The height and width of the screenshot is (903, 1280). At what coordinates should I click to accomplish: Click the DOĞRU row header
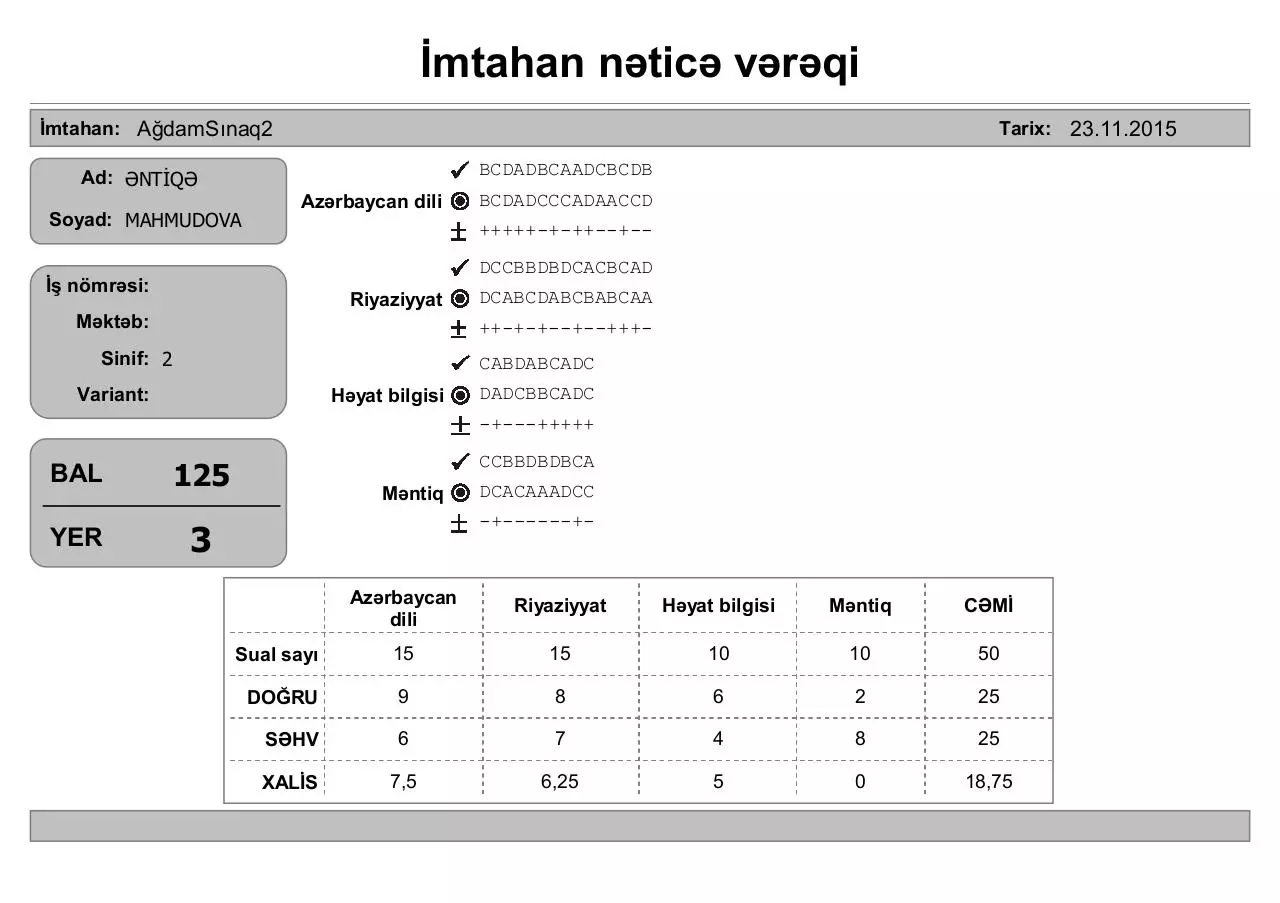point(282,698)
